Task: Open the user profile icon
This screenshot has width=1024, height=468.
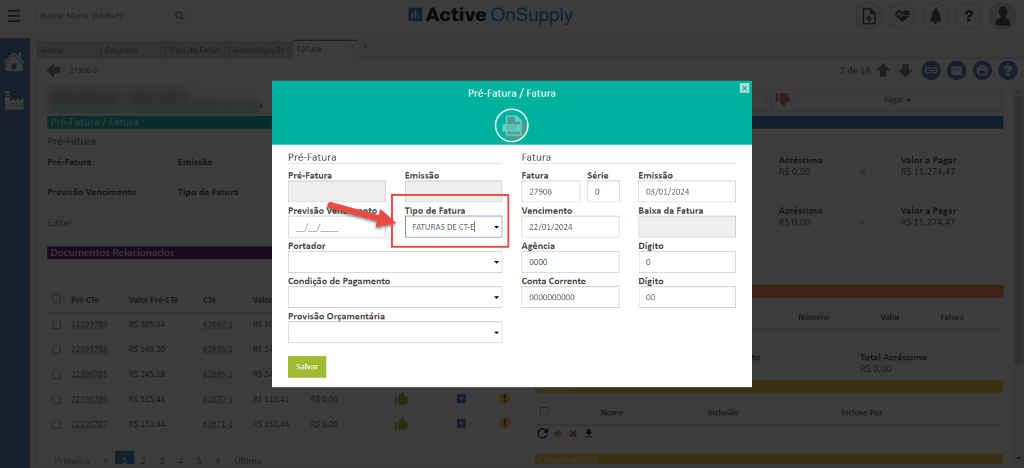Action: click(x=1001, y=16)
